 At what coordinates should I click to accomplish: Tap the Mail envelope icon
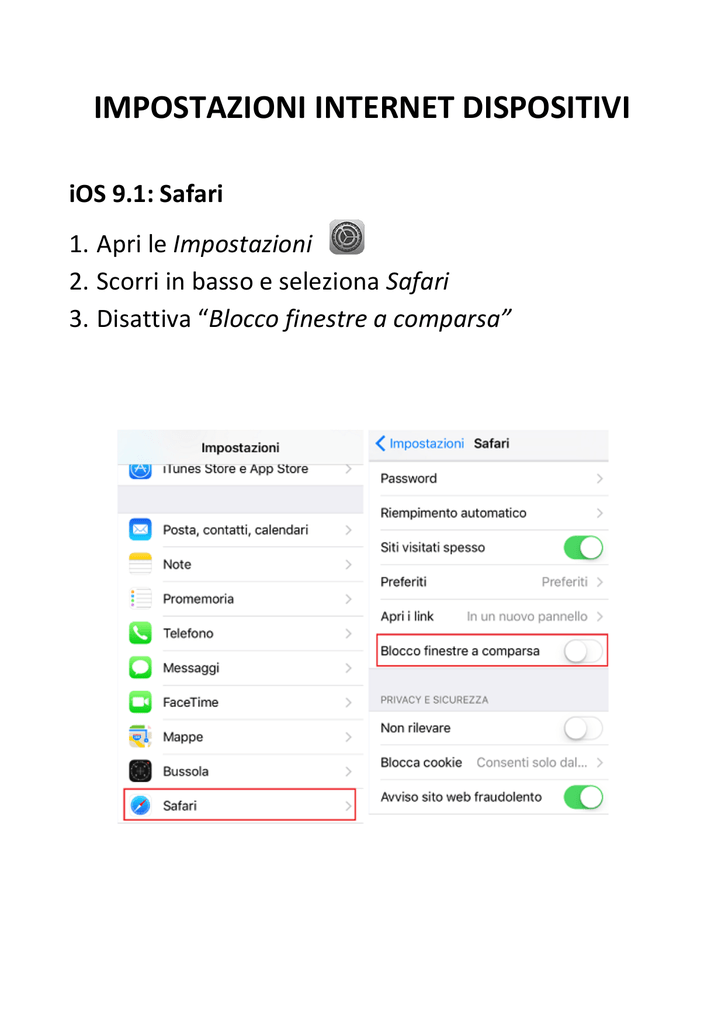140,529
